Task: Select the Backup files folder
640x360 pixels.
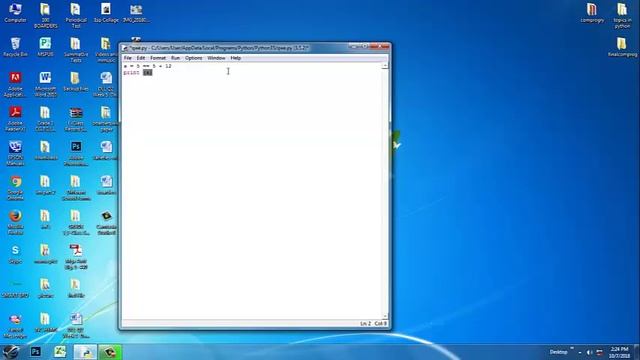Action: tap(76, 81)
